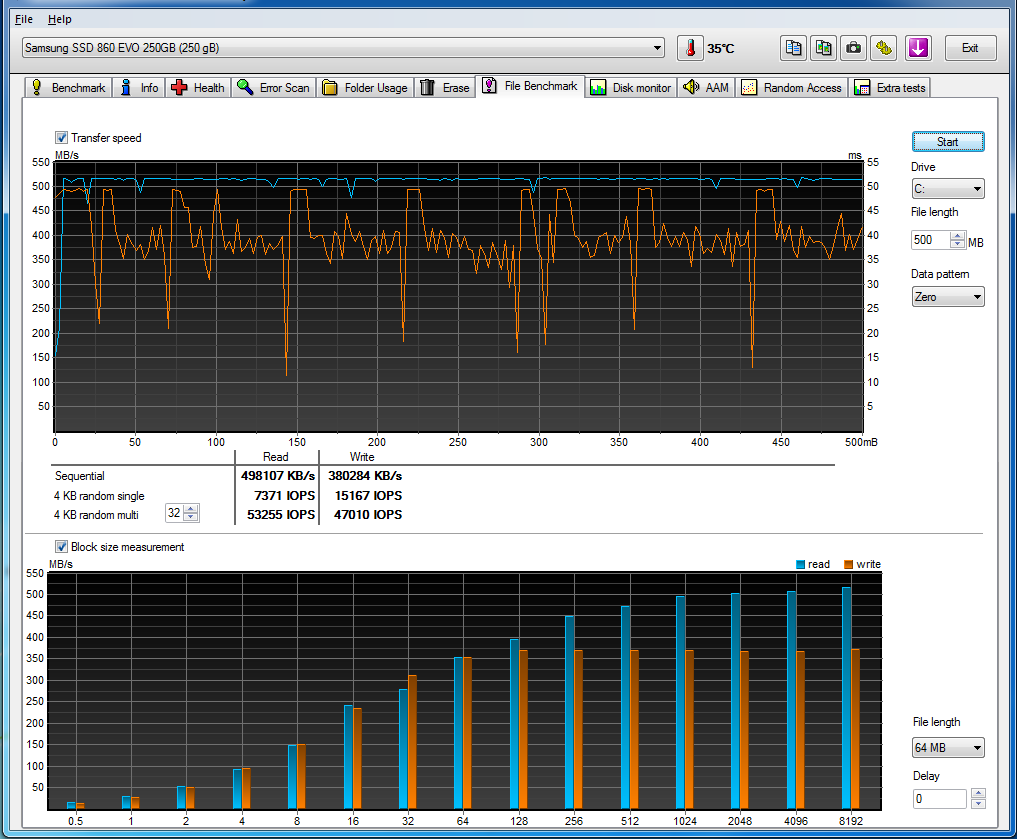
Task: Open the Help menu
Action: pyautogui.click(x=60, y=19)
